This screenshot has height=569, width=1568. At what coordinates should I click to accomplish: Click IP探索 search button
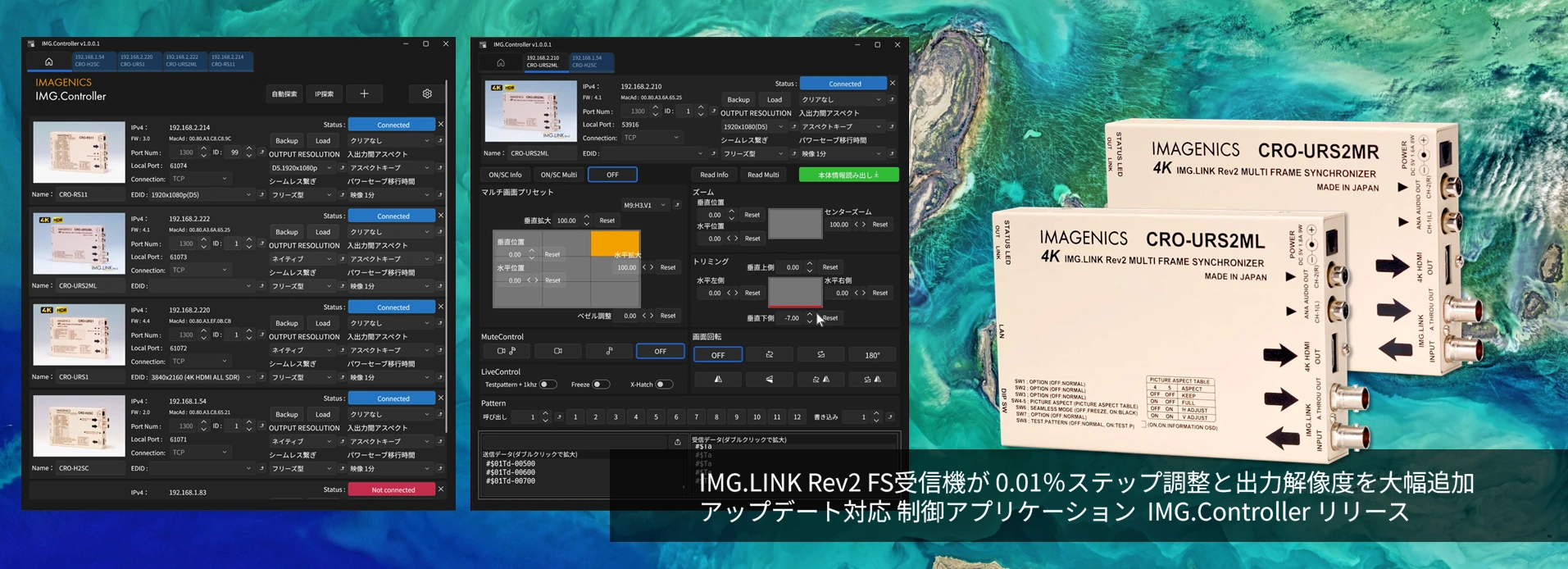click(x=325, y=93)
